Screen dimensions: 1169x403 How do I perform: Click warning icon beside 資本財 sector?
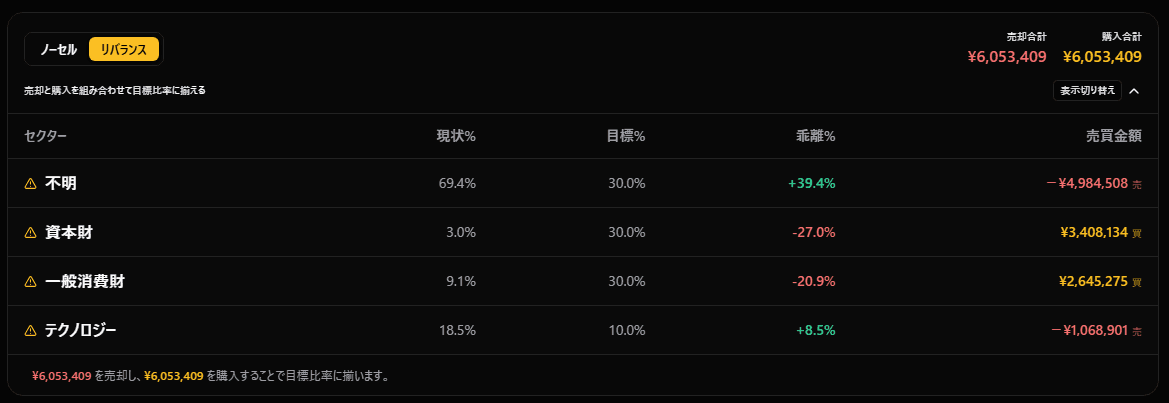click(x=30, y=232)
